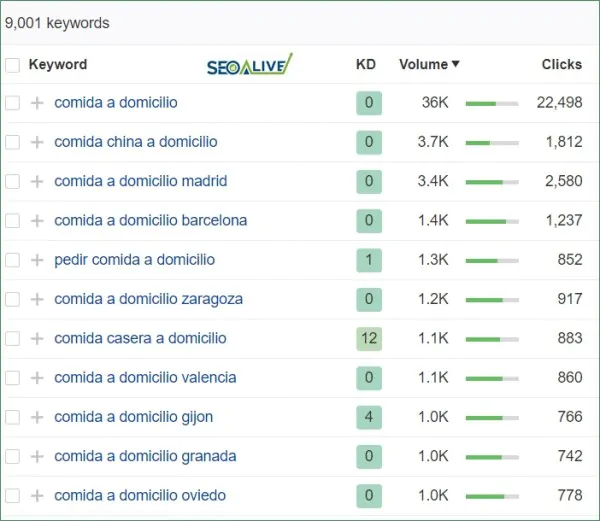Click the volume bar for 'comida a domicilio'
Viewport: 600px width, 521px height.
click(x=492, y=103)
